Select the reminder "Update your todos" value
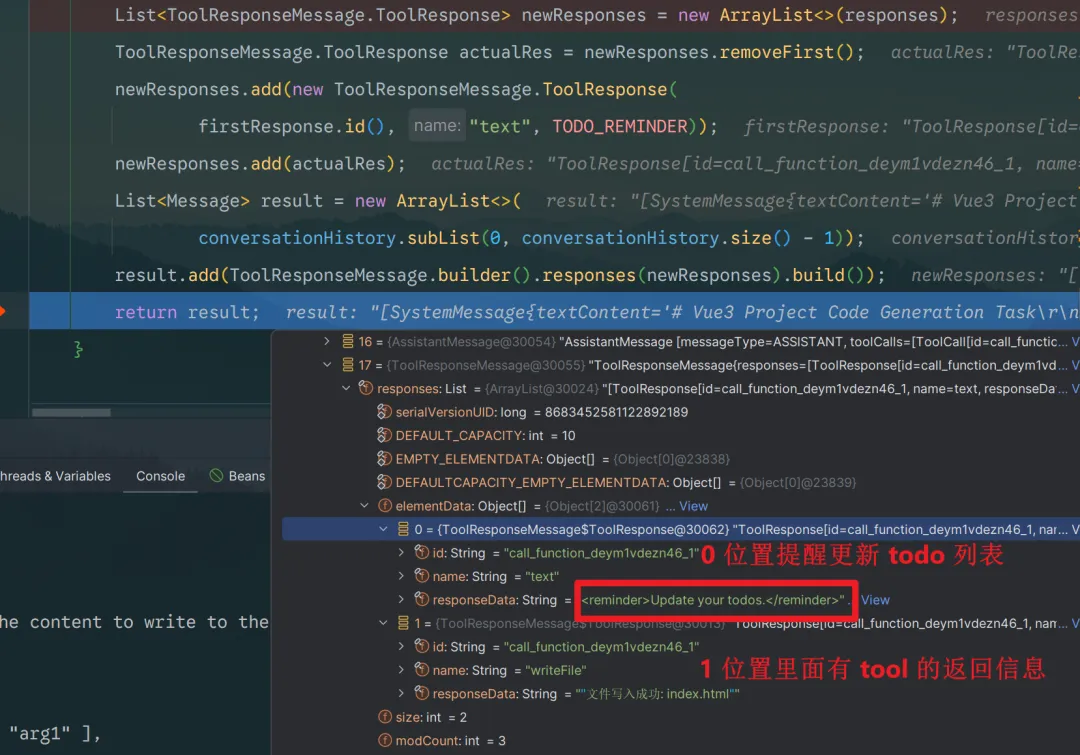The width and height of the screenshot is (1080, 755). coord(713,600)
